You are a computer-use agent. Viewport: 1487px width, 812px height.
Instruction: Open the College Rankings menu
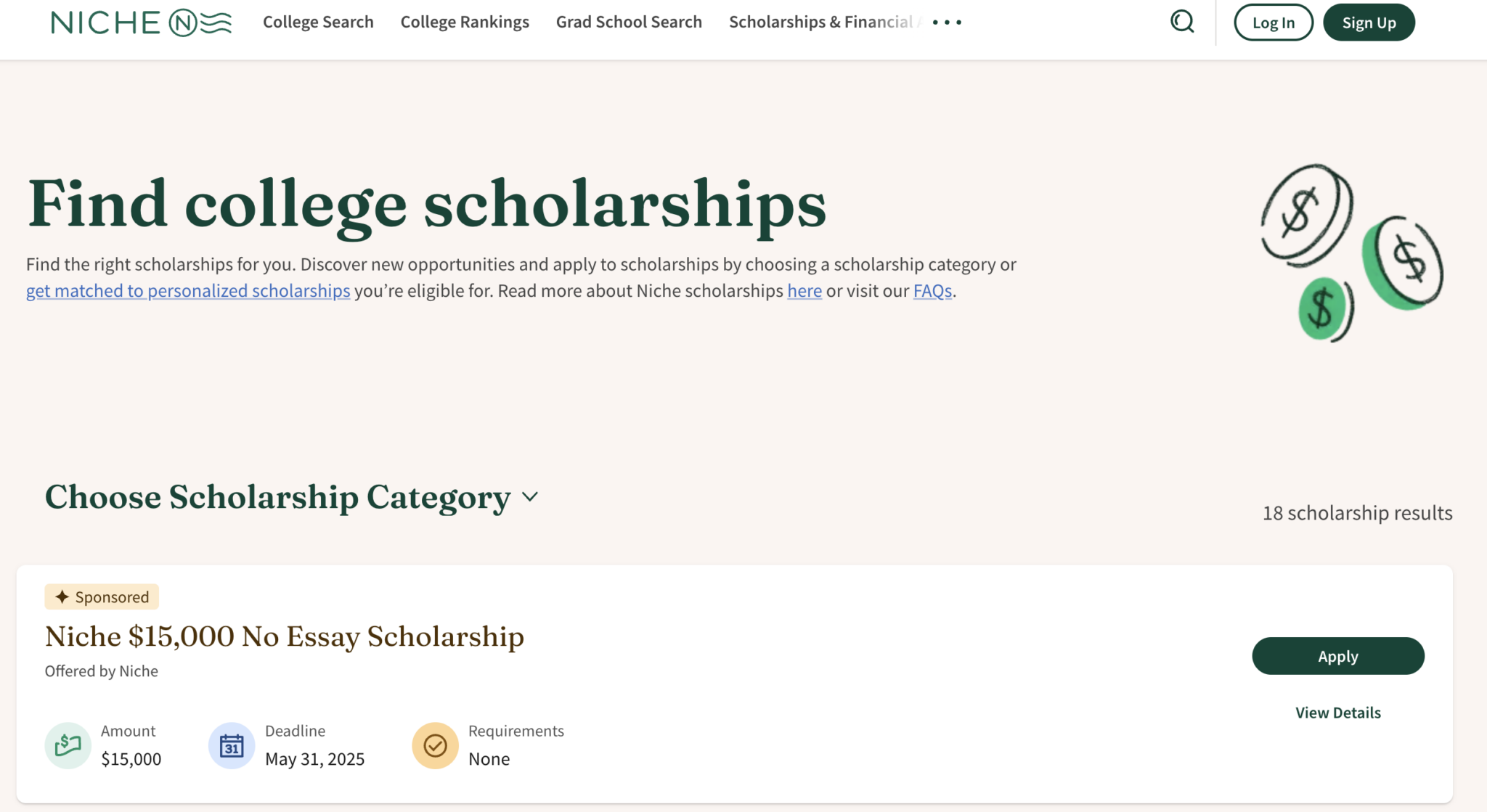465,22
